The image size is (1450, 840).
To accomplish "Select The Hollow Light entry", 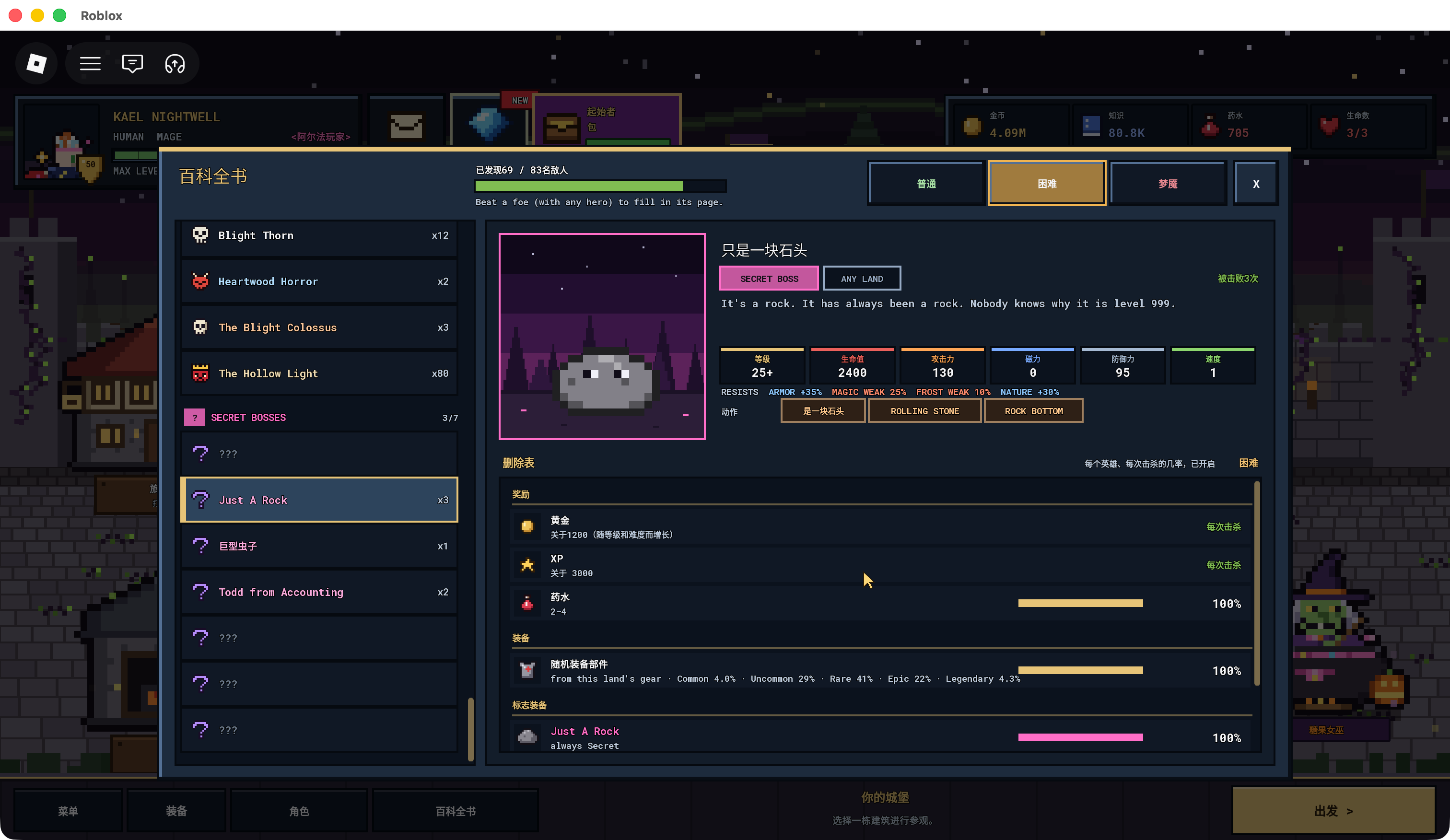I will point(319,373).
